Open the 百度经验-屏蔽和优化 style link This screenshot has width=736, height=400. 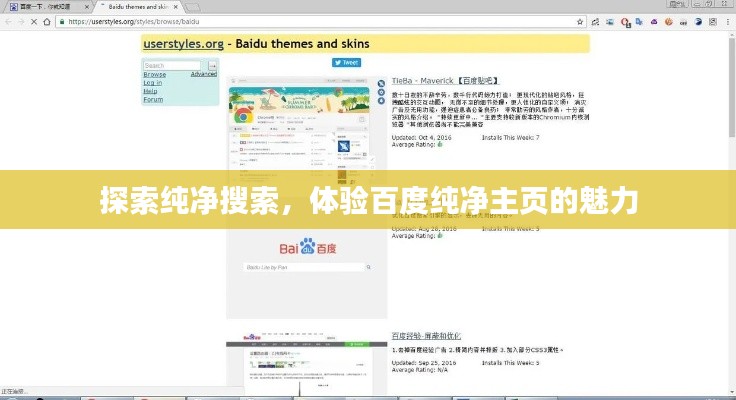426,336
